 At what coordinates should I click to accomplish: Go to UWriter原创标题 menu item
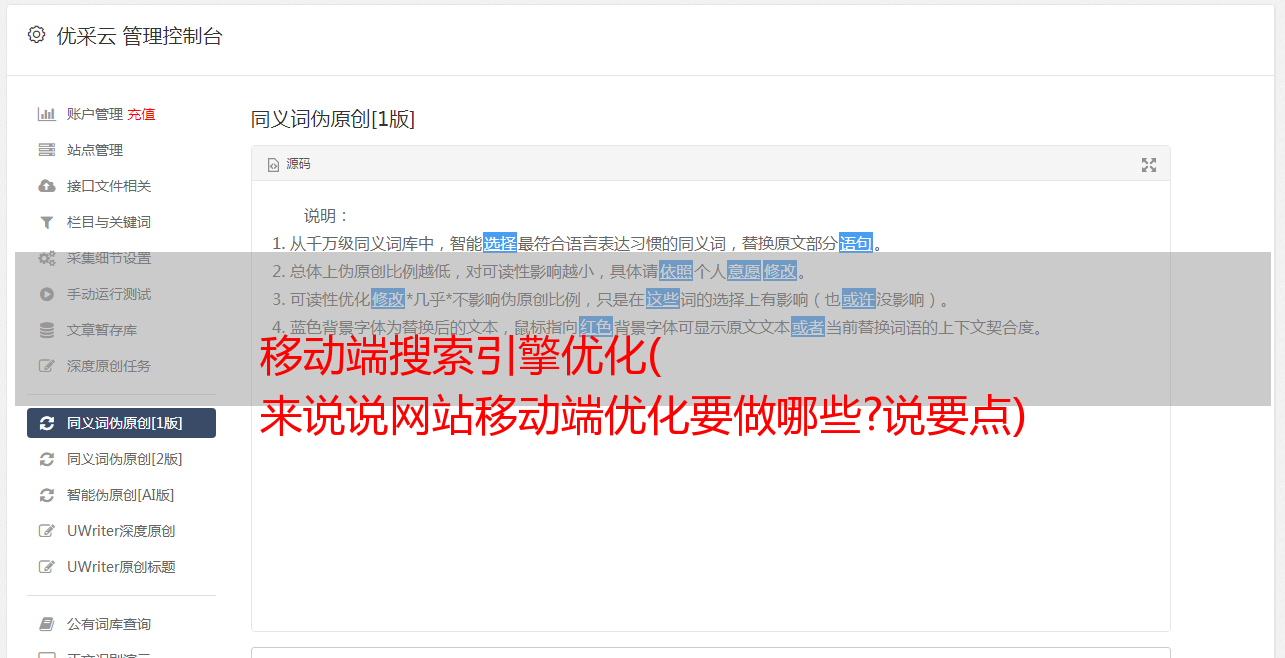point(121,567)
